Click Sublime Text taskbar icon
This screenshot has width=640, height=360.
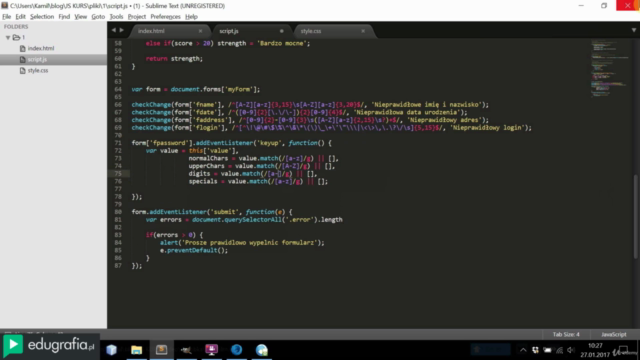(x=161, y=350)
